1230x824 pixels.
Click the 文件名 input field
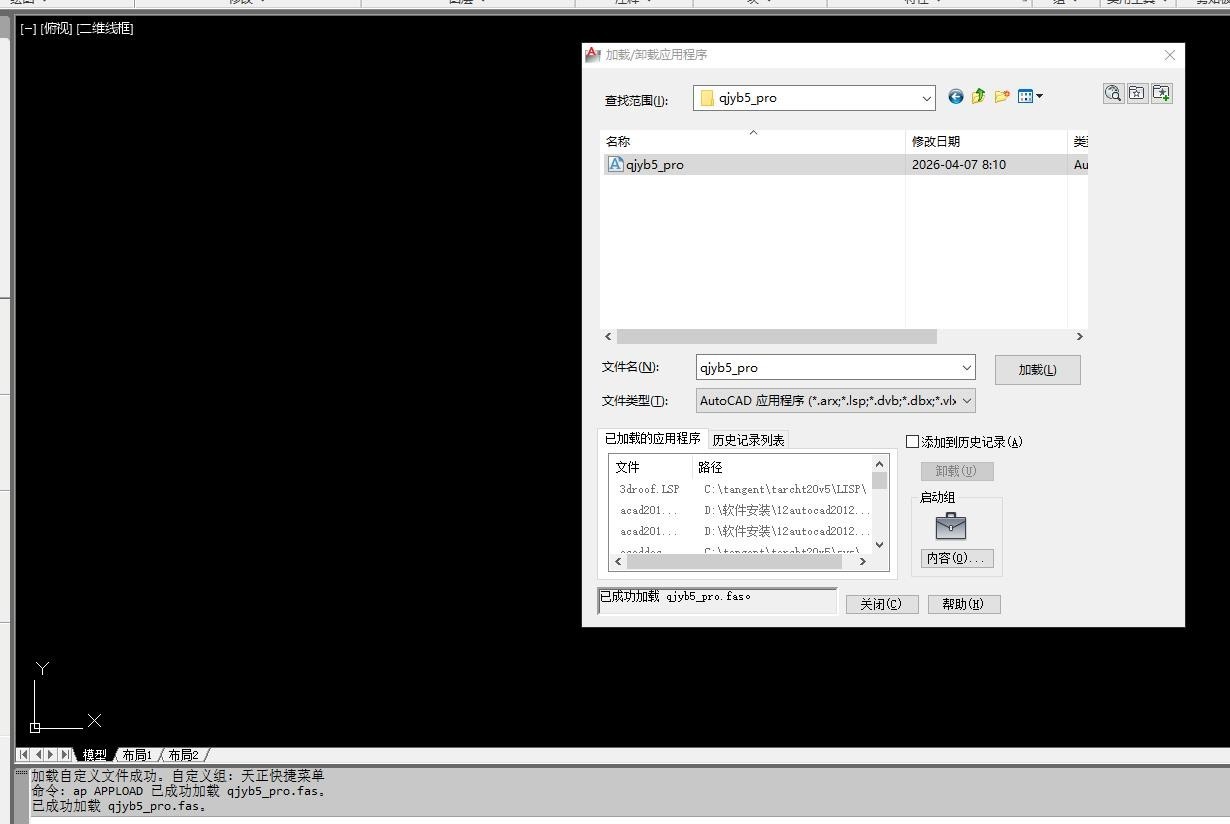[827, 367]
